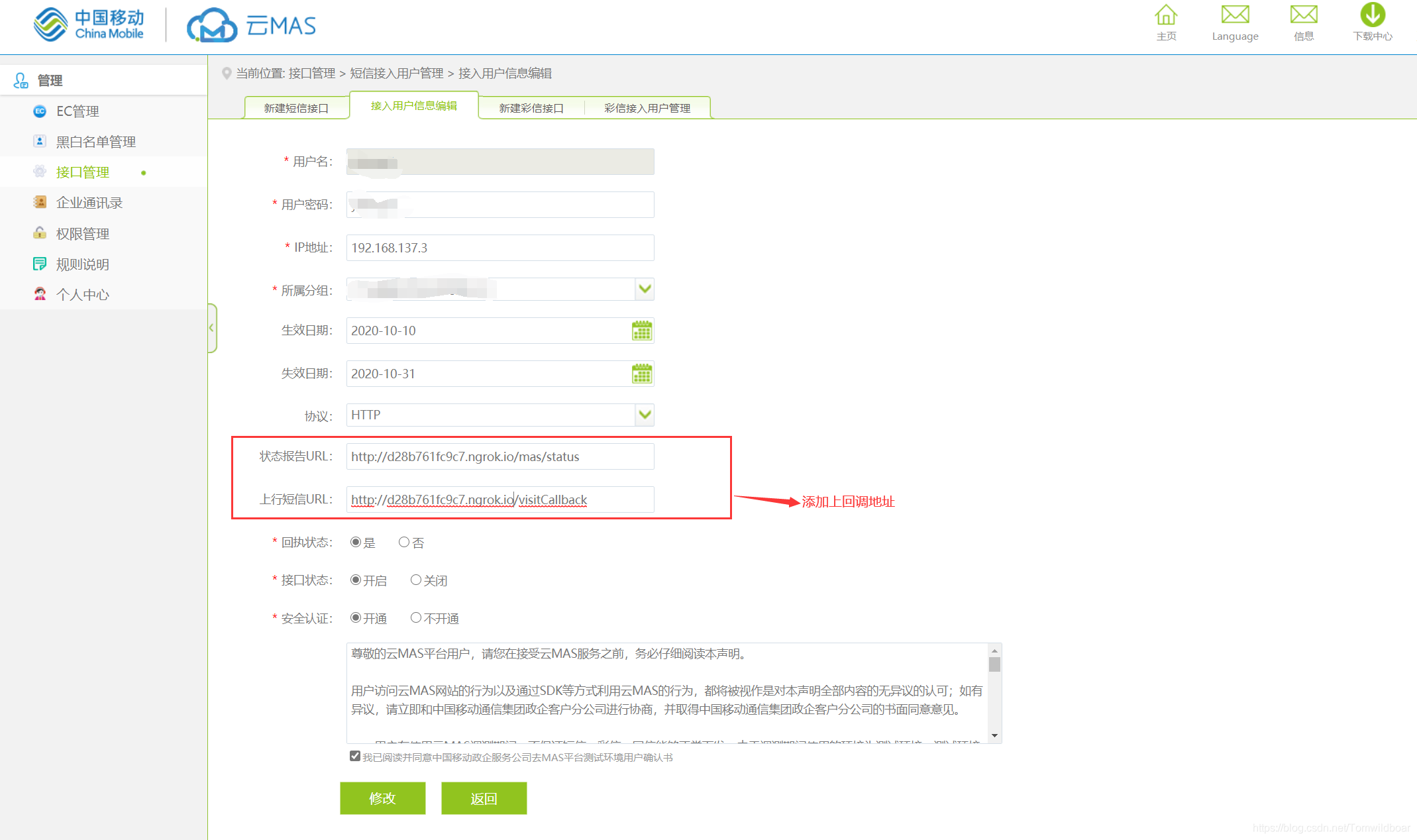Switch to the 新建短信接口 tab
Screen dimensions: 1417x840
pos(296,108)
